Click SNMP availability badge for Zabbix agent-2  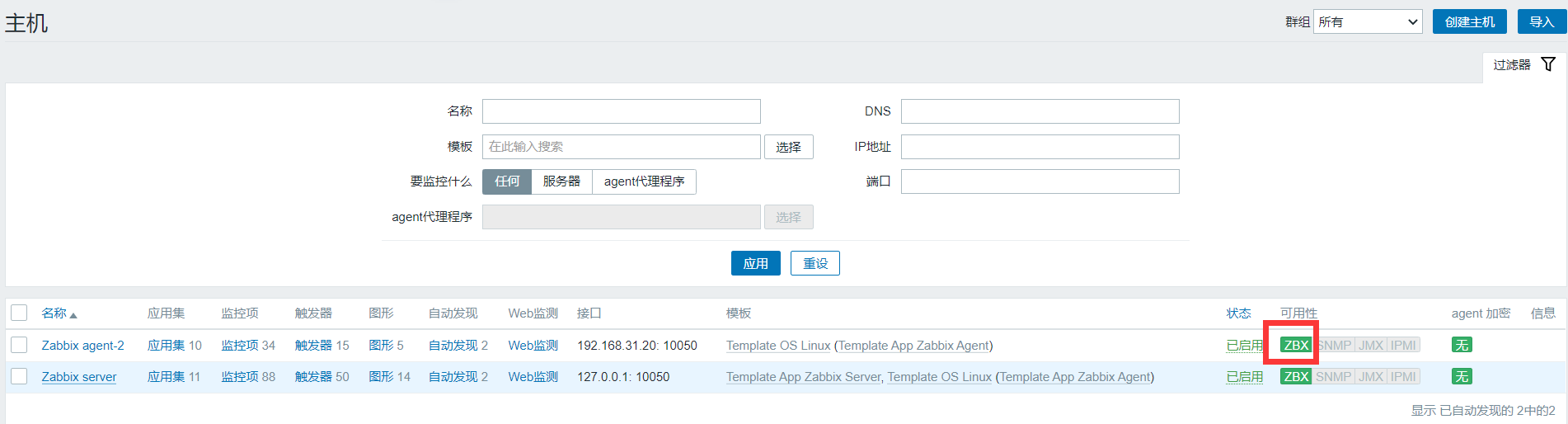tap(1334, 346)
